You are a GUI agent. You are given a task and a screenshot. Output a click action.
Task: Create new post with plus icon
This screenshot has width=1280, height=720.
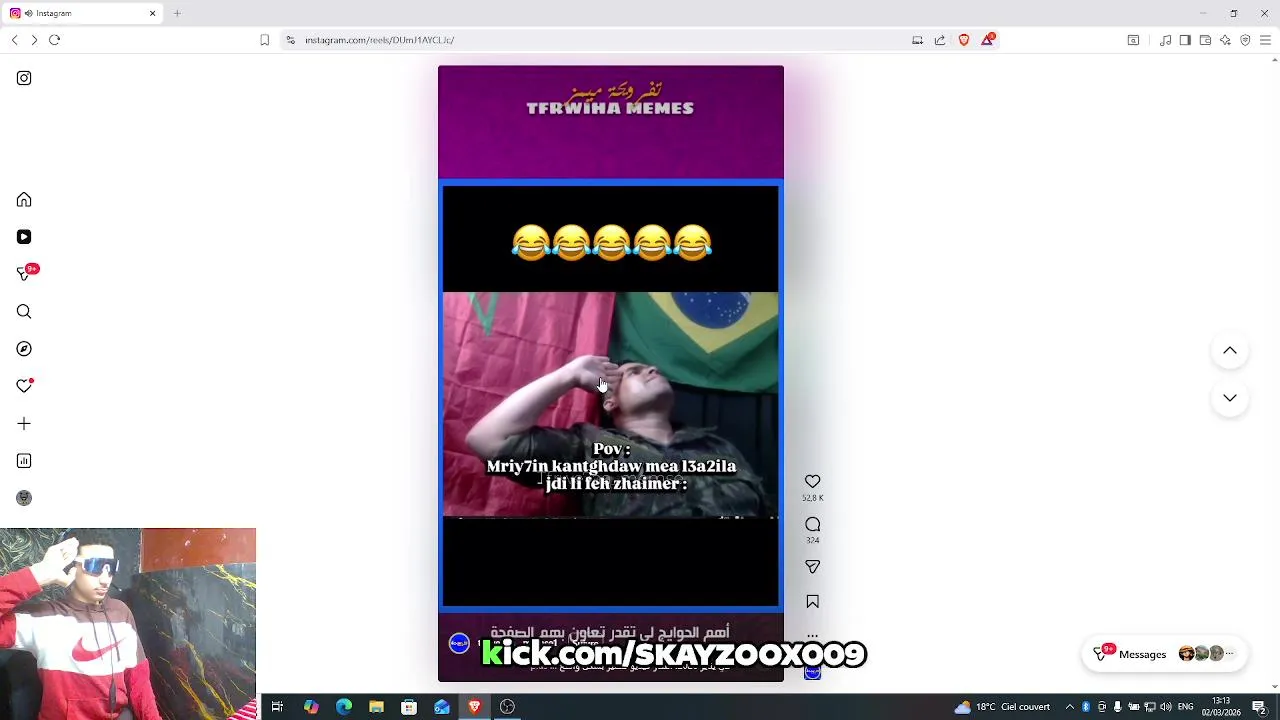[x=24, y=424]
